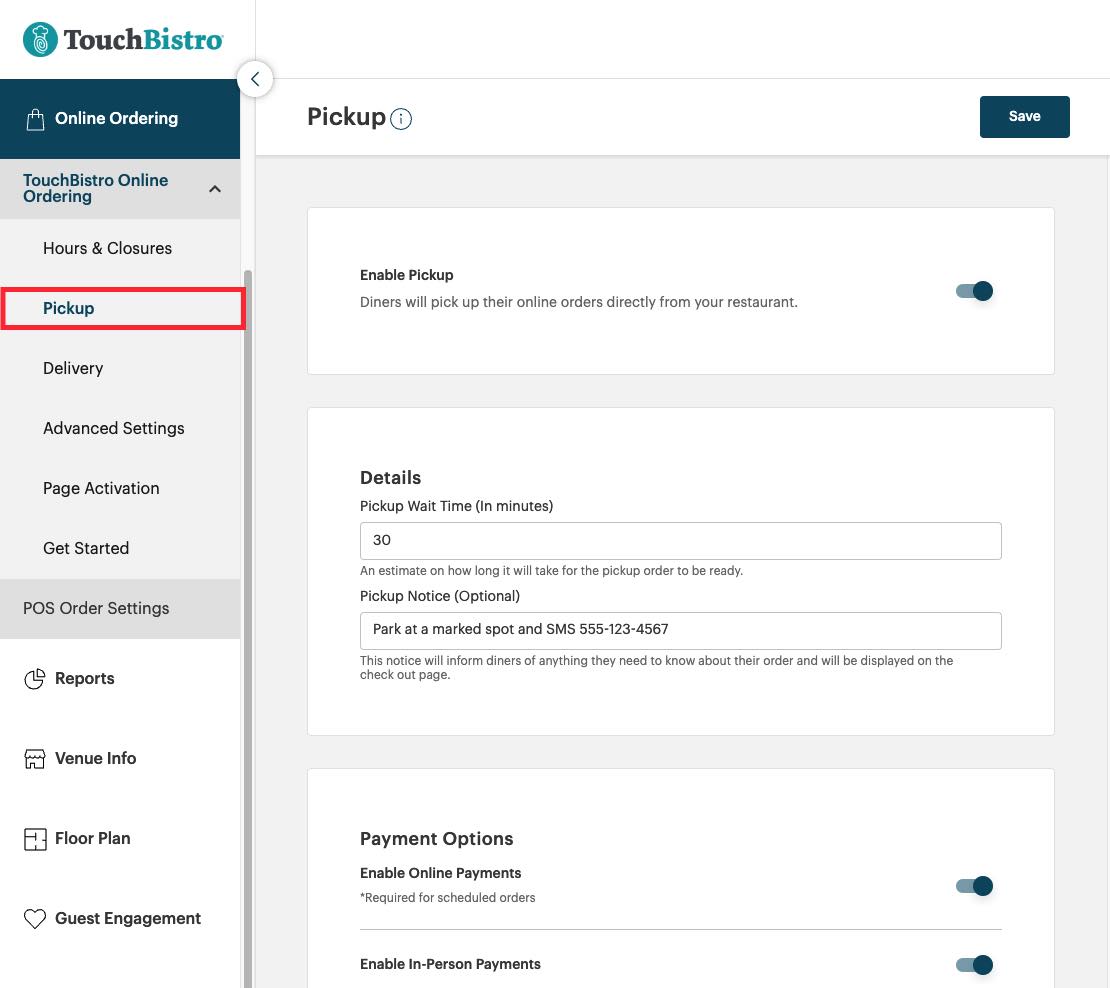Select the Floor Plan icon
Viewport: 1110px width, 988px height.
point(35,838)
